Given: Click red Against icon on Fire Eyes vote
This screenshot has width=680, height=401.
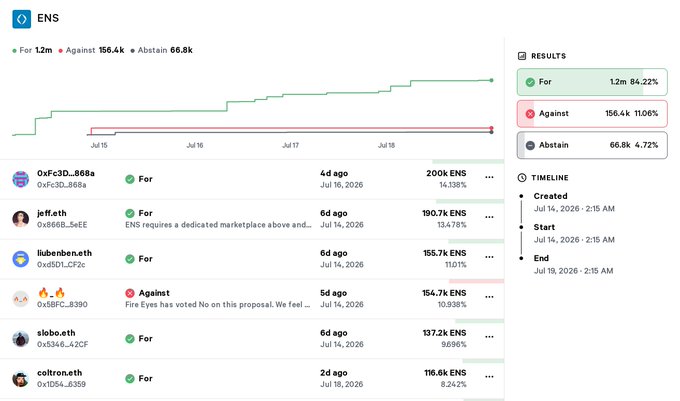Looking at the screenshot, I should coord(130,293).
